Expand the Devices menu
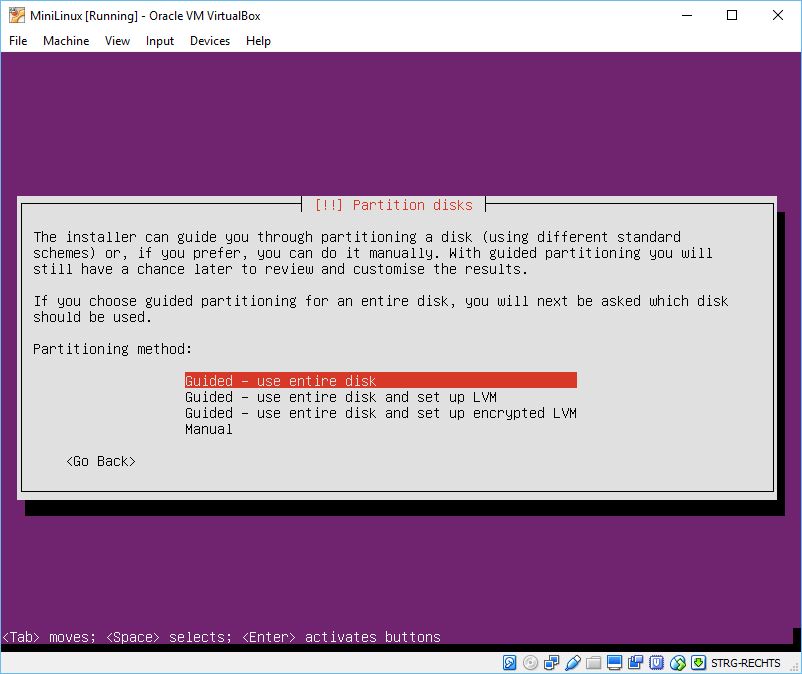802x674 pixels. tap(210, 41)
